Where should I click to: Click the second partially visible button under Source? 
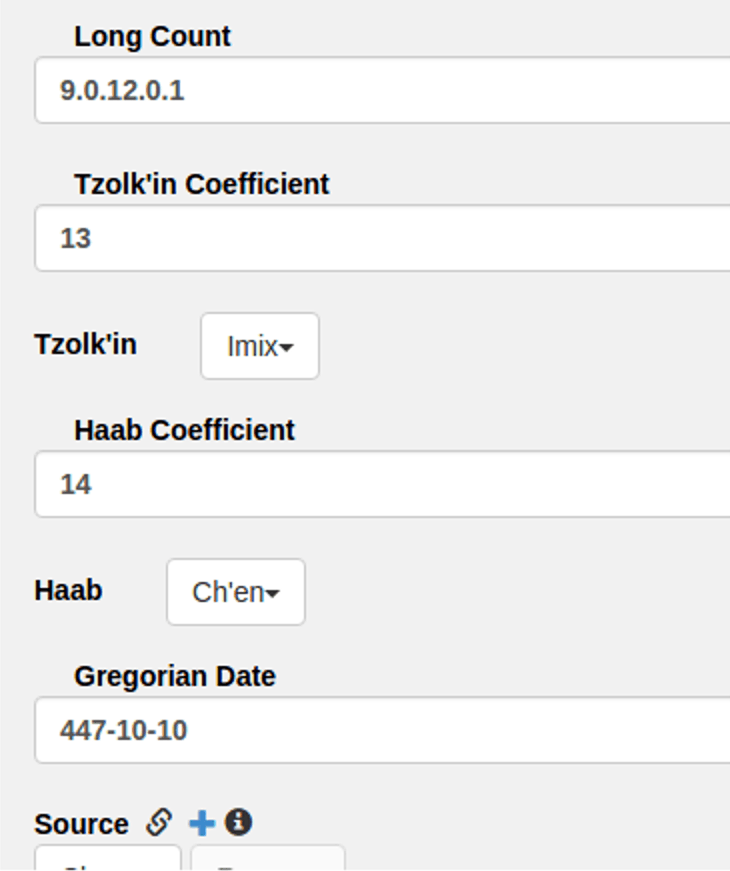[268, 858]
